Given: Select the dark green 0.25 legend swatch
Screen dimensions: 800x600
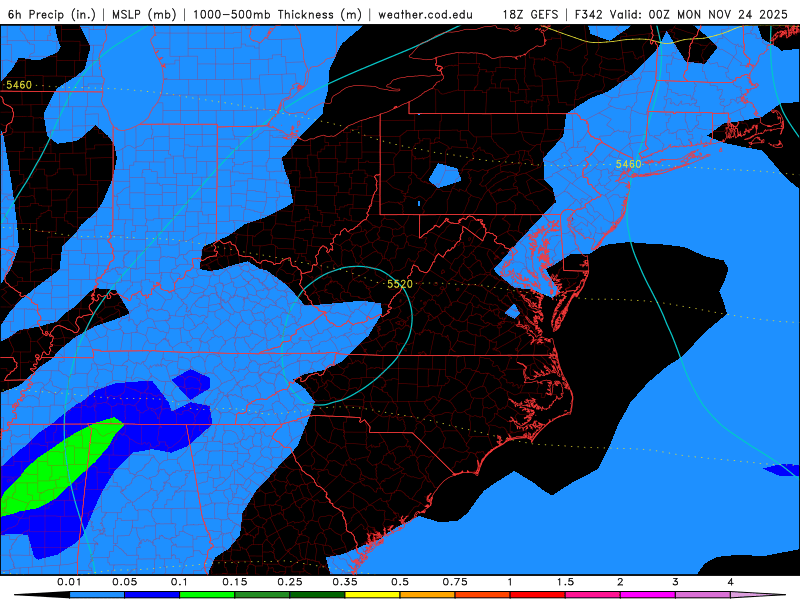Looking at the screenshot, I should point(317,595).
